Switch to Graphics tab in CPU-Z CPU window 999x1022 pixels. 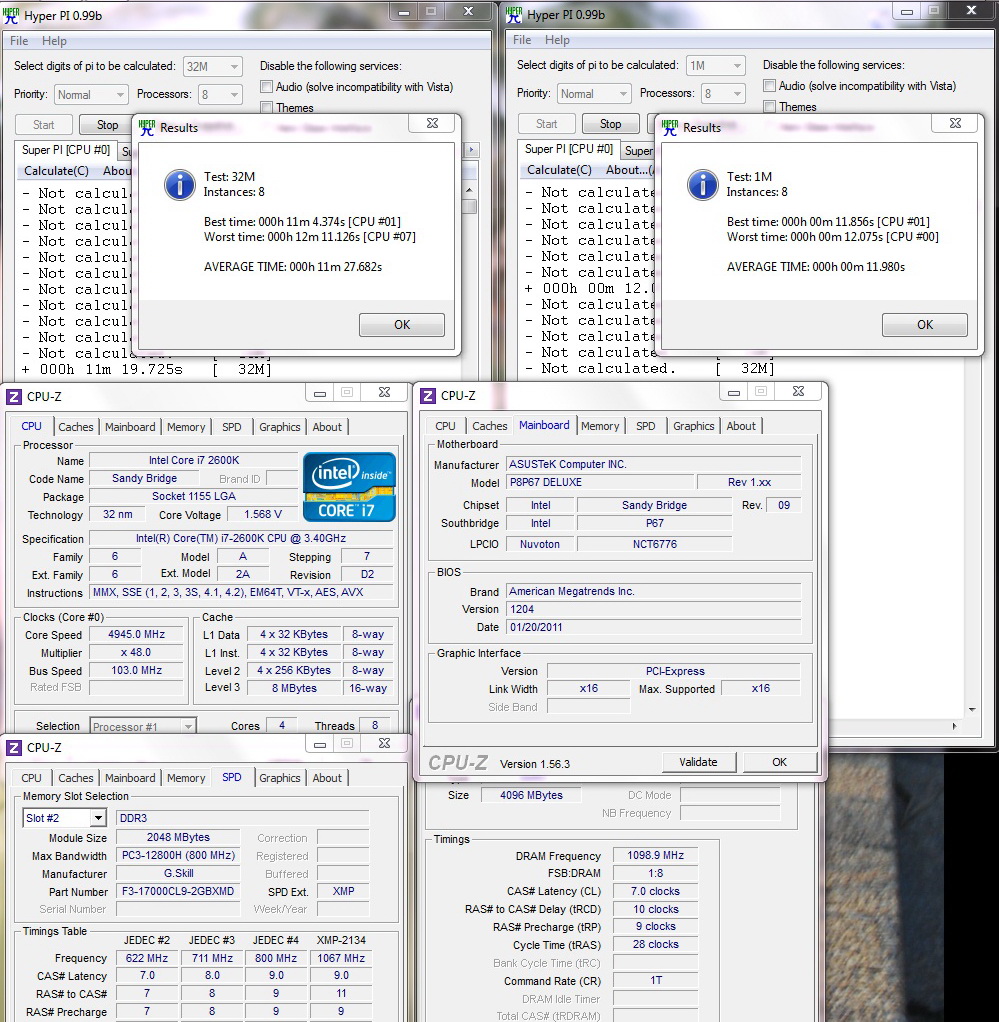(280, 427)
